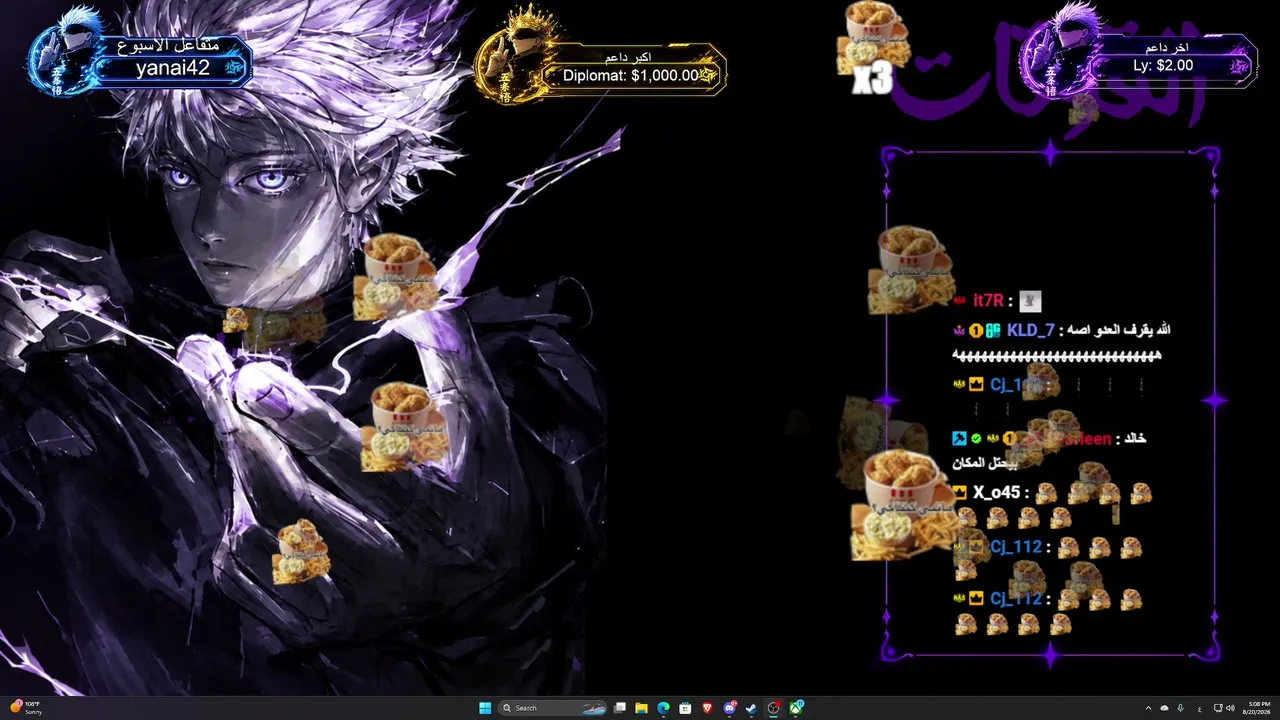Open the network status tray icon
This screenshot has width=1280, height=720.
pyautogui.click(x=1217, y=708)
